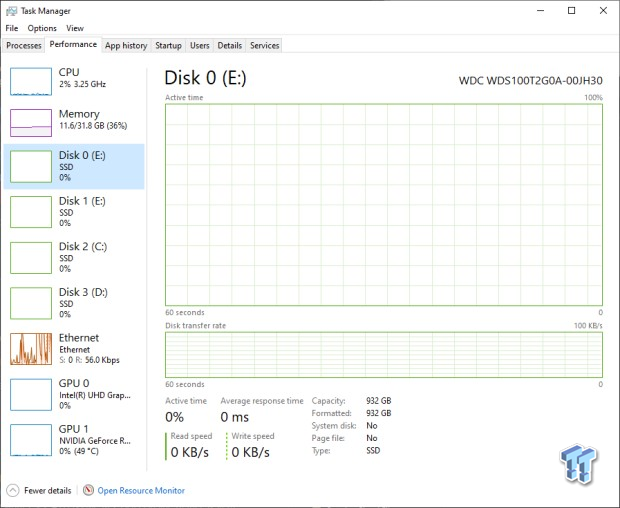This screenshot has height=508, width=620.
Task: Click the WDC WDS100T2G0A-00JH30 model name
Action: [x=531, y=81]
